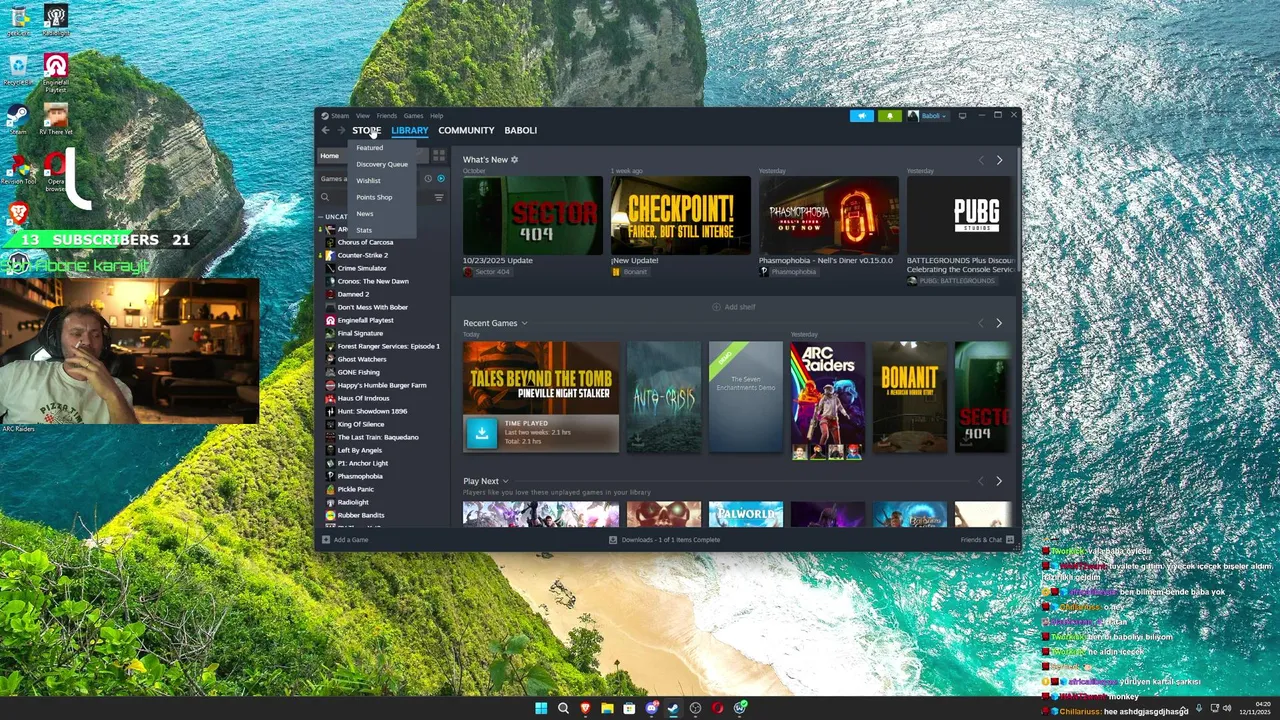The image size is (1280, 720).
Task: Click the Add shelf button
Action: 734,307
